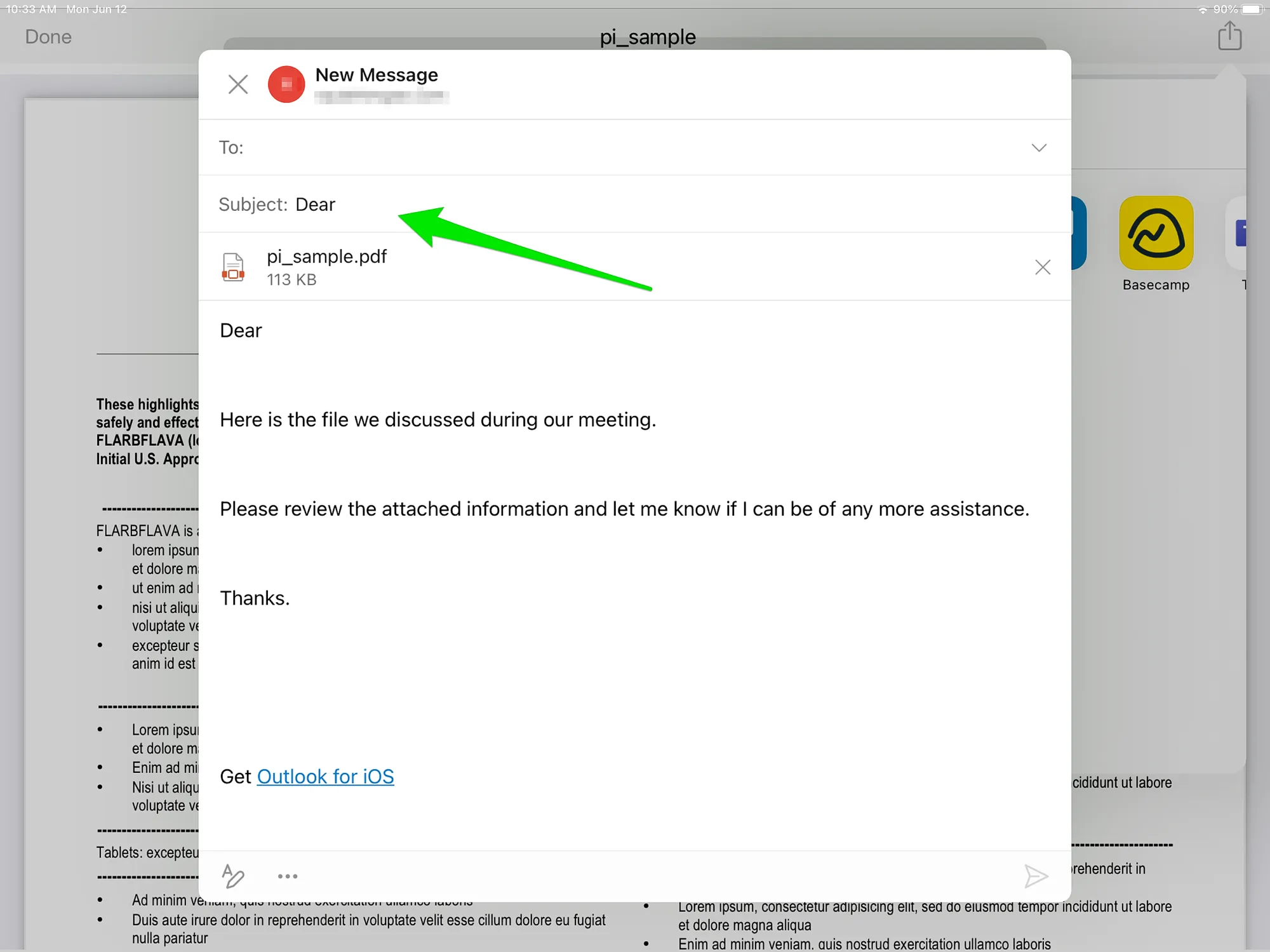Tap the red sender account avatar
The height and width of the screenshot is (952, 1270).
point(286,84)
